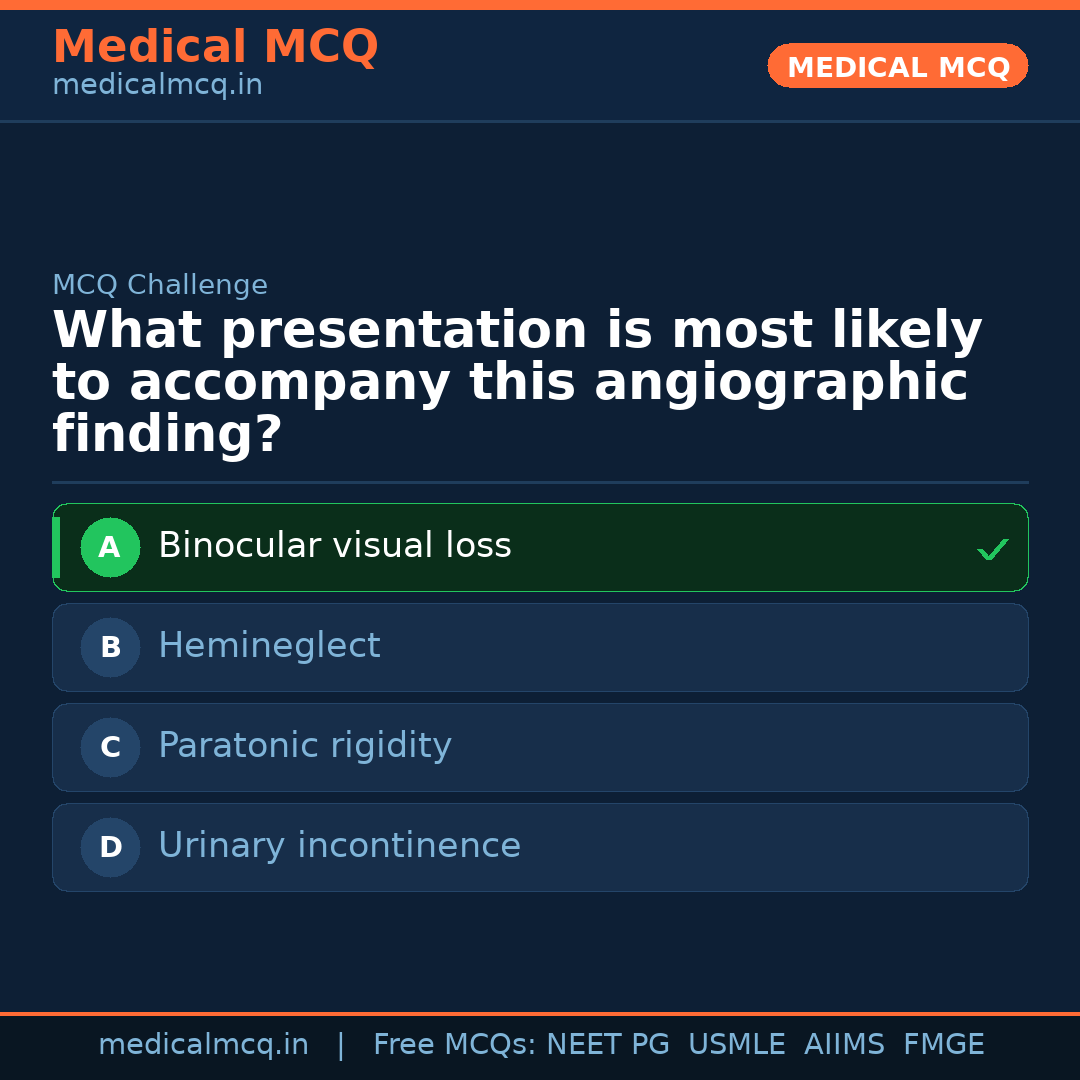Choose the C option circle badge
Viewport: 1080px width, 1080px height.
110,747
